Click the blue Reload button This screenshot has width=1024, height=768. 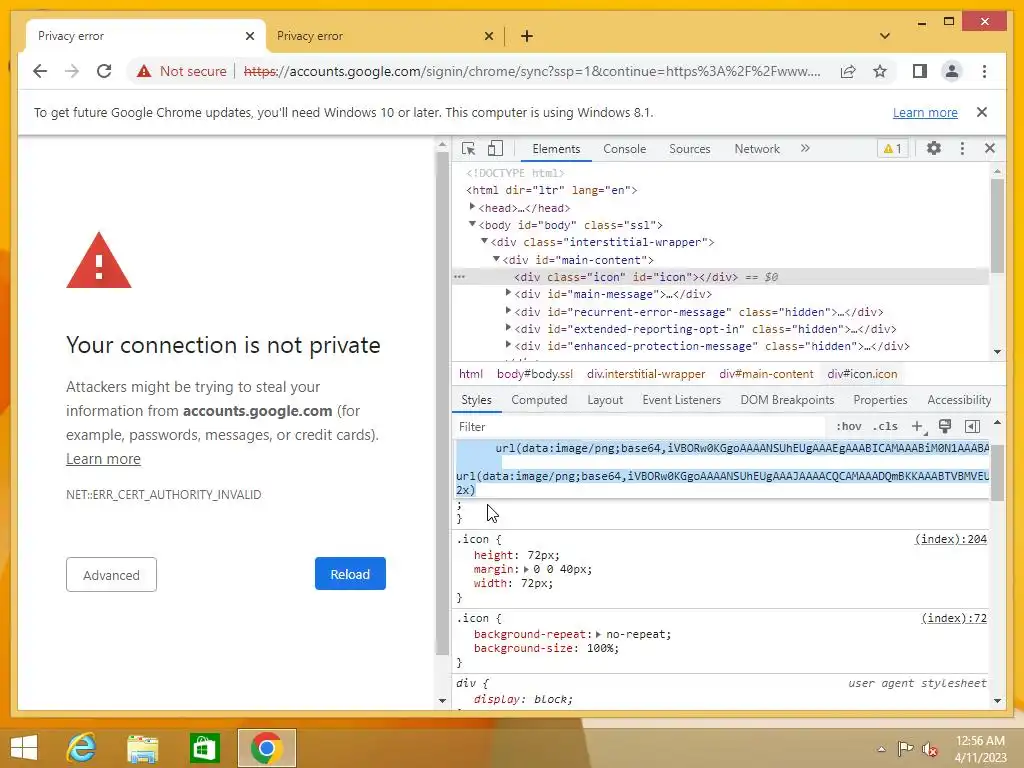pyautogui.click(x=350, y=574)
